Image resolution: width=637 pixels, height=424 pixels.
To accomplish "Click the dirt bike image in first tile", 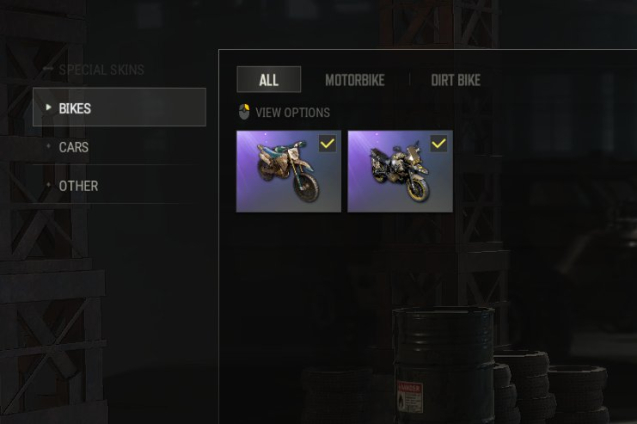I will pyautogui.click(x=288, y=172).
